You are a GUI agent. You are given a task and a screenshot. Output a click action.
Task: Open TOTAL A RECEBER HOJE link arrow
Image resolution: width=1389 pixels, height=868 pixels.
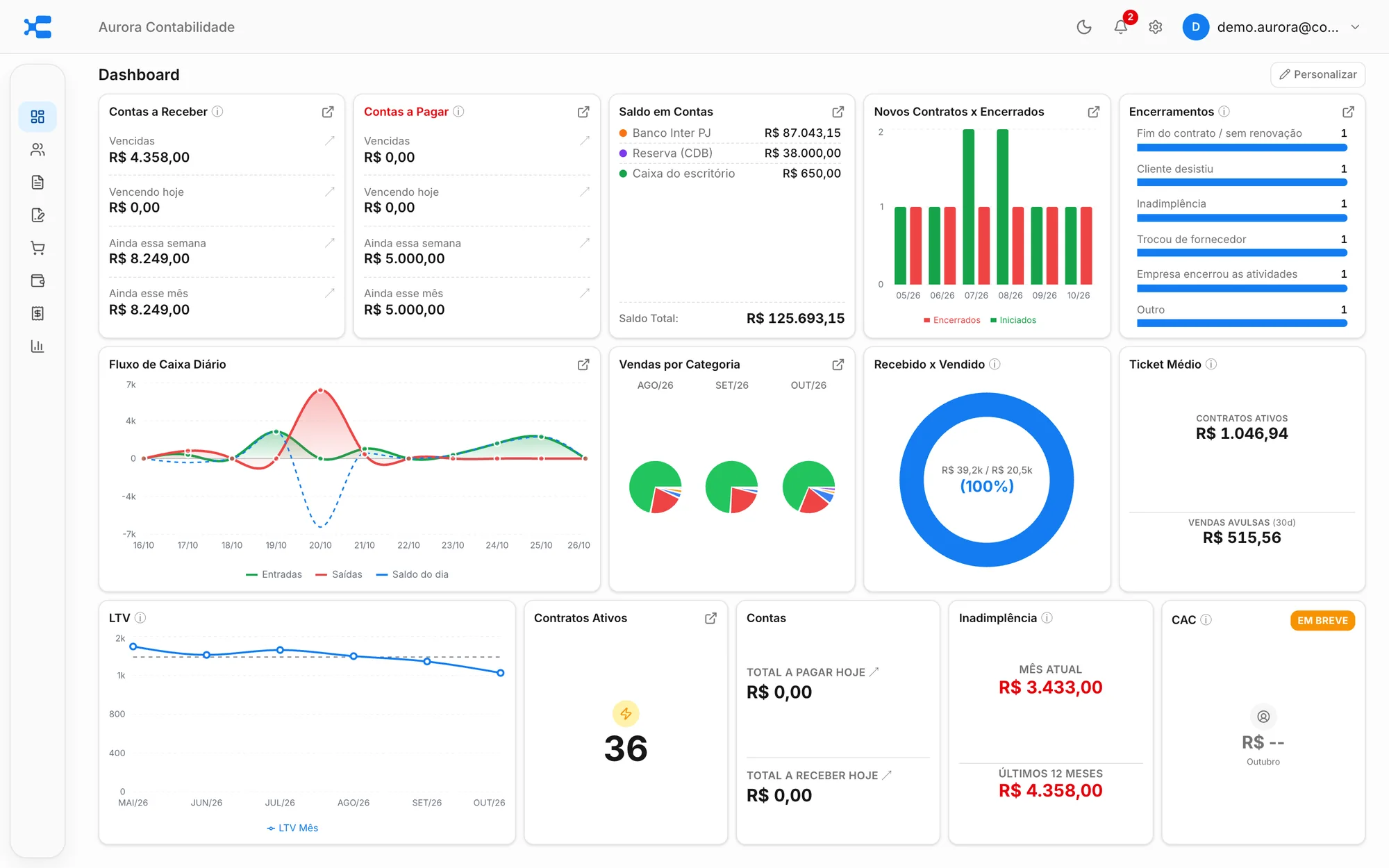tap(887, 775)
